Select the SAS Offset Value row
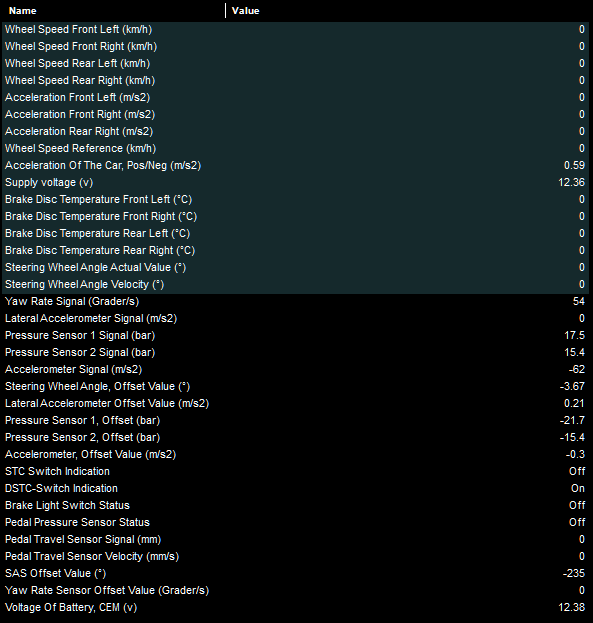This screenshot has width=593, height=623. coord(296,573)
